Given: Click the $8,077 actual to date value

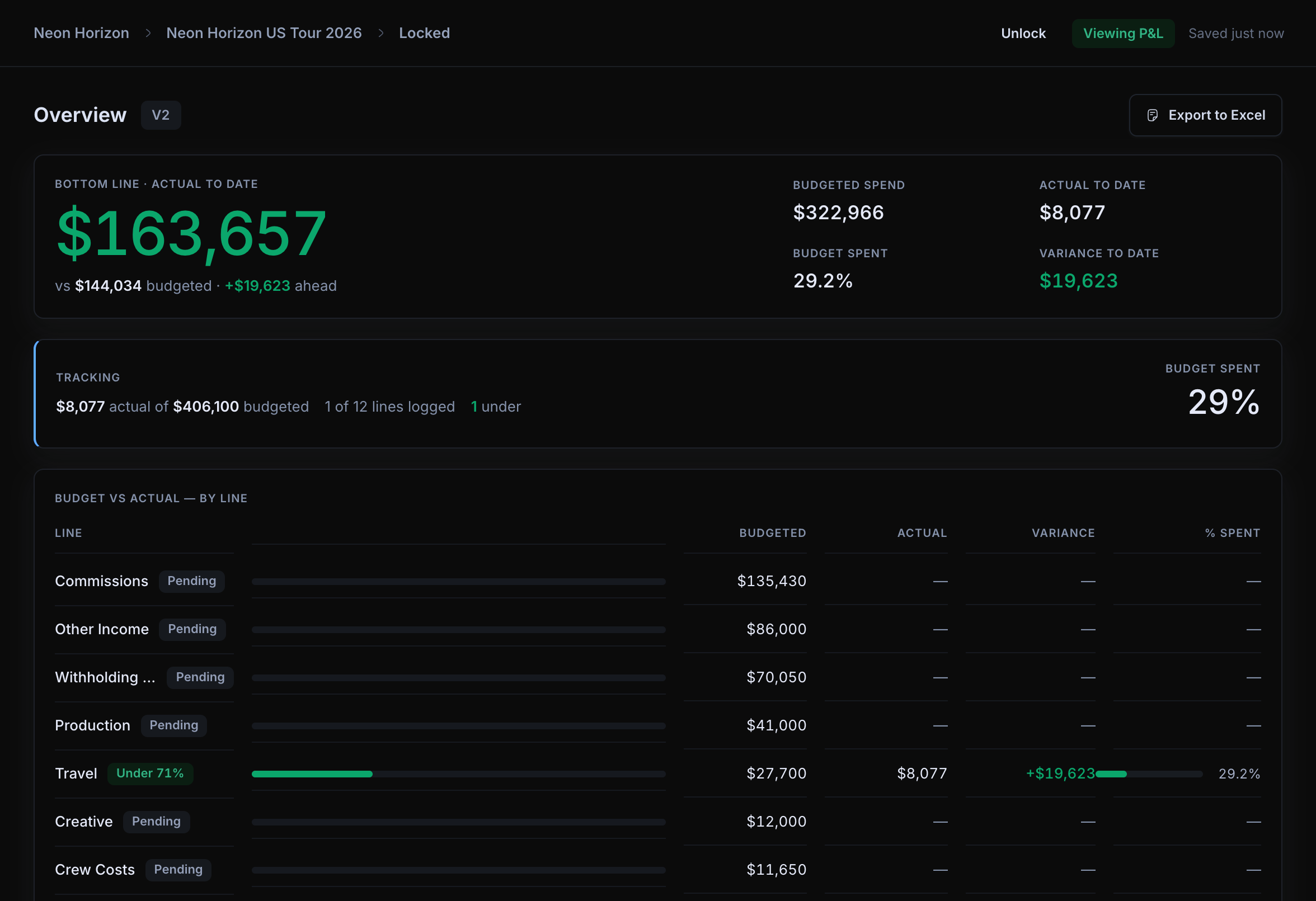Looking at the screenshot, I should (x=1072, y=213).
